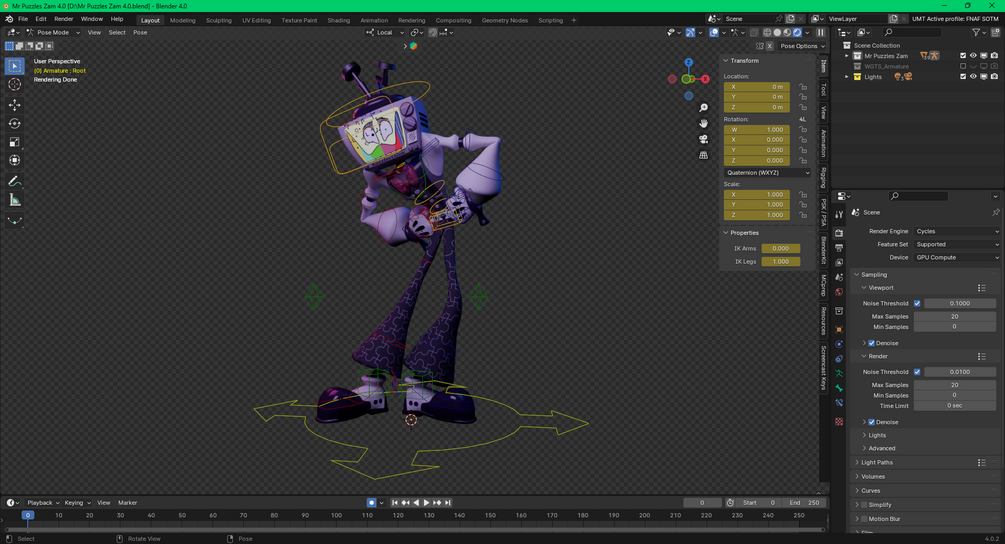Image resolution: width=1005 pixels, height=544 pixels.
Task: Select the Move tool
Action: point(15,105)
